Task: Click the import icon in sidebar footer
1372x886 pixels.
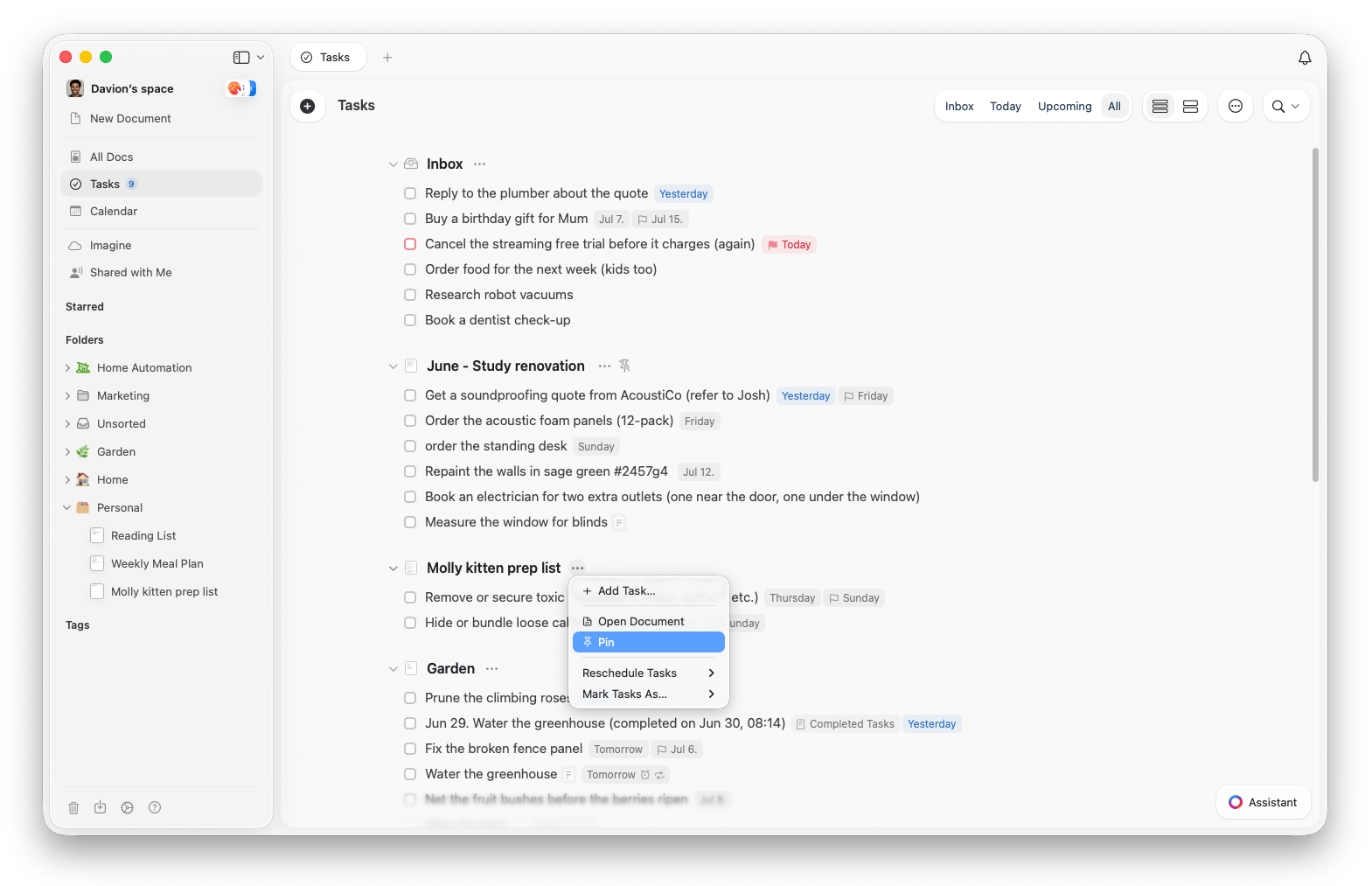Action: 101,807
